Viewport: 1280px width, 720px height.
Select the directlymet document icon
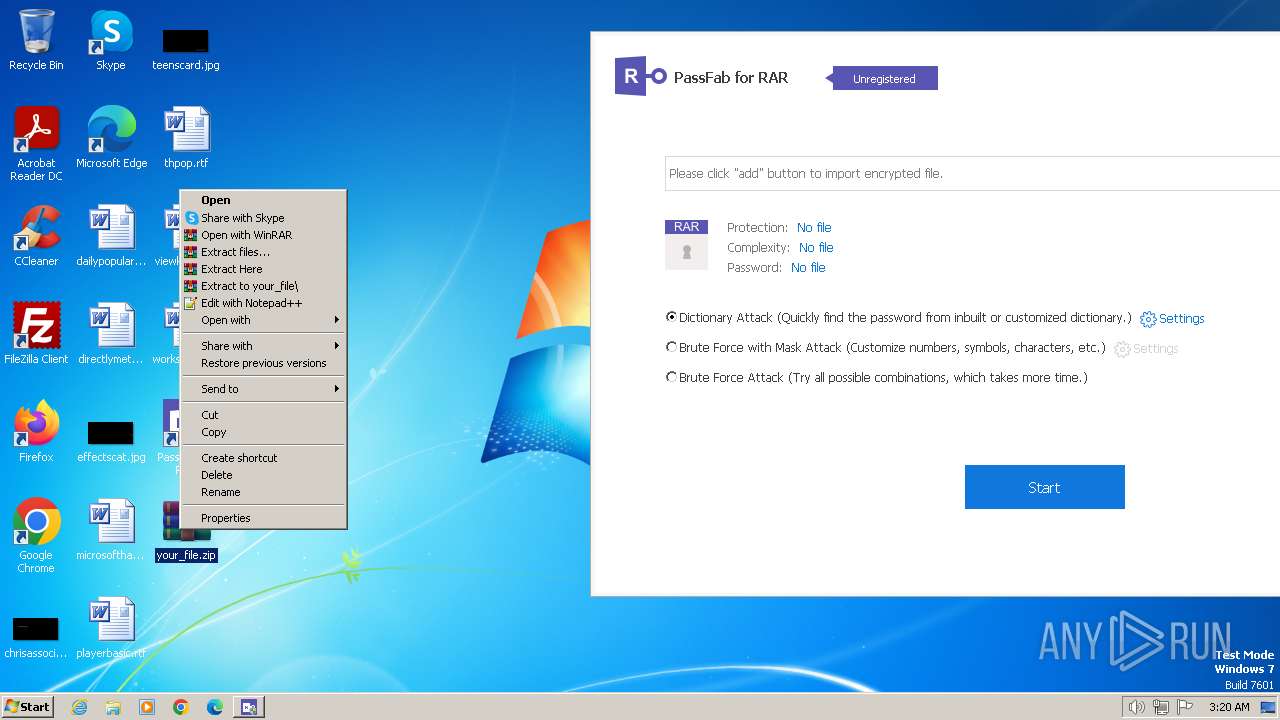click(111, 333)
